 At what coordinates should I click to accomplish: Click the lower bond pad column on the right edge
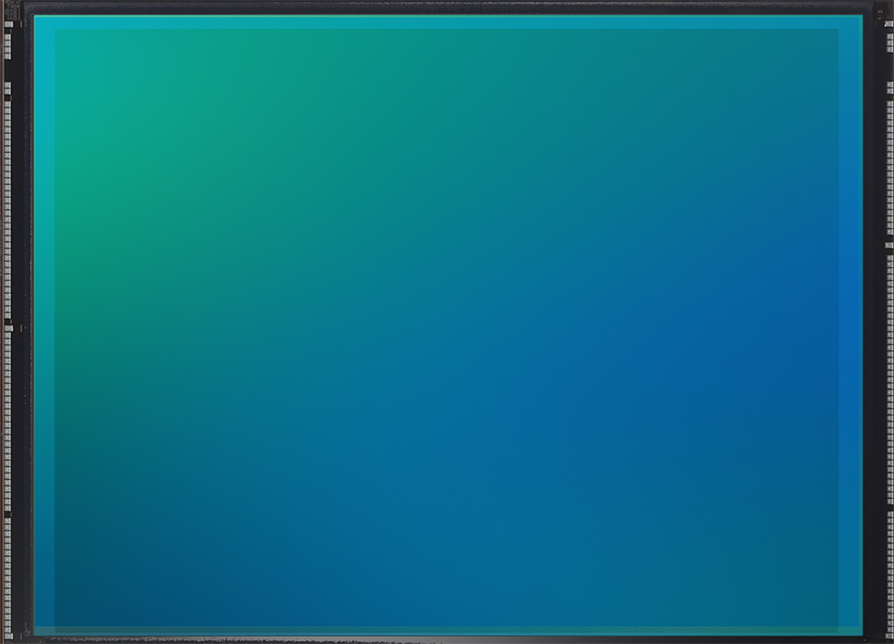[887, 430]
